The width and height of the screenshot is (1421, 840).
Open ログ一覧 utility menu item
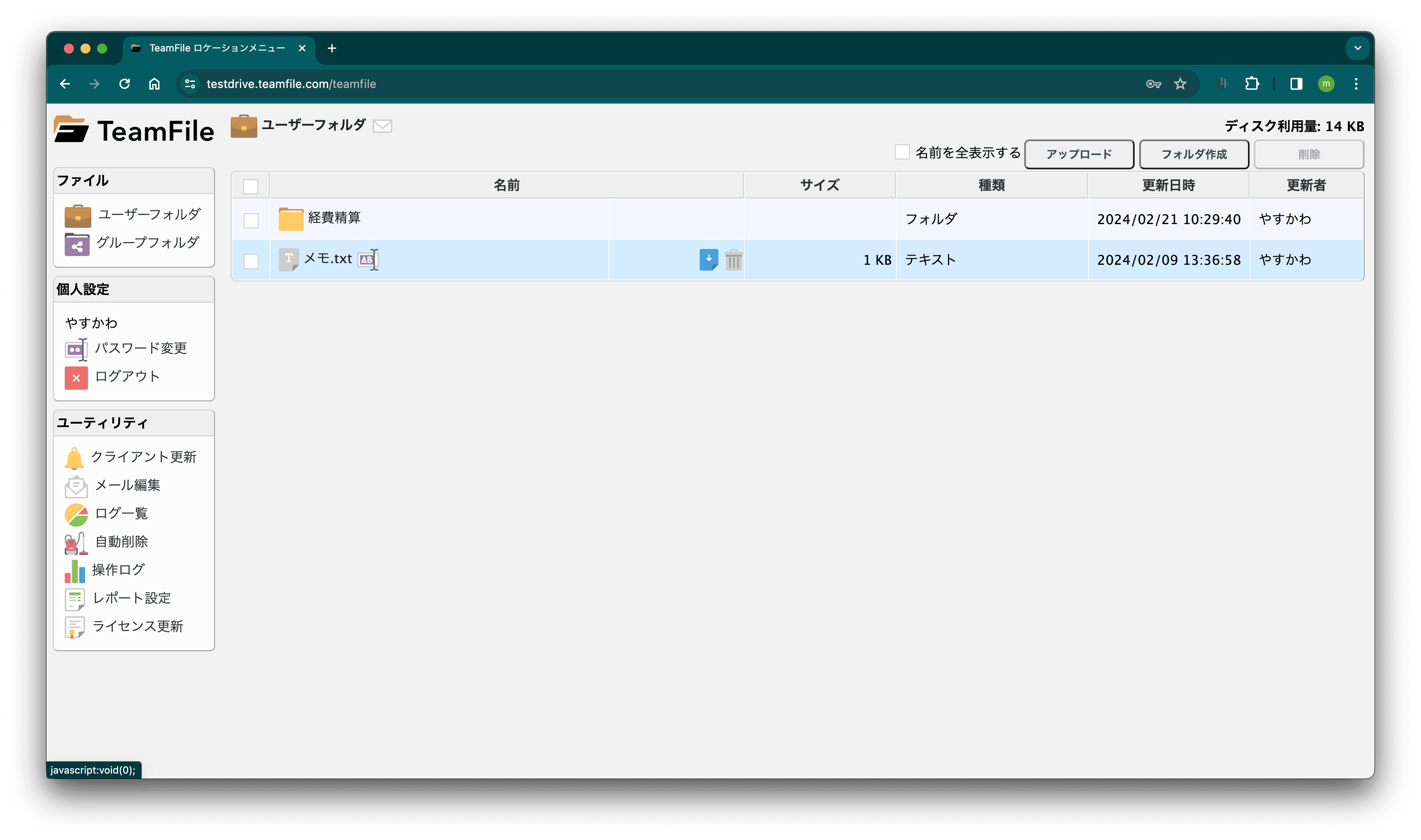[122, 514]
